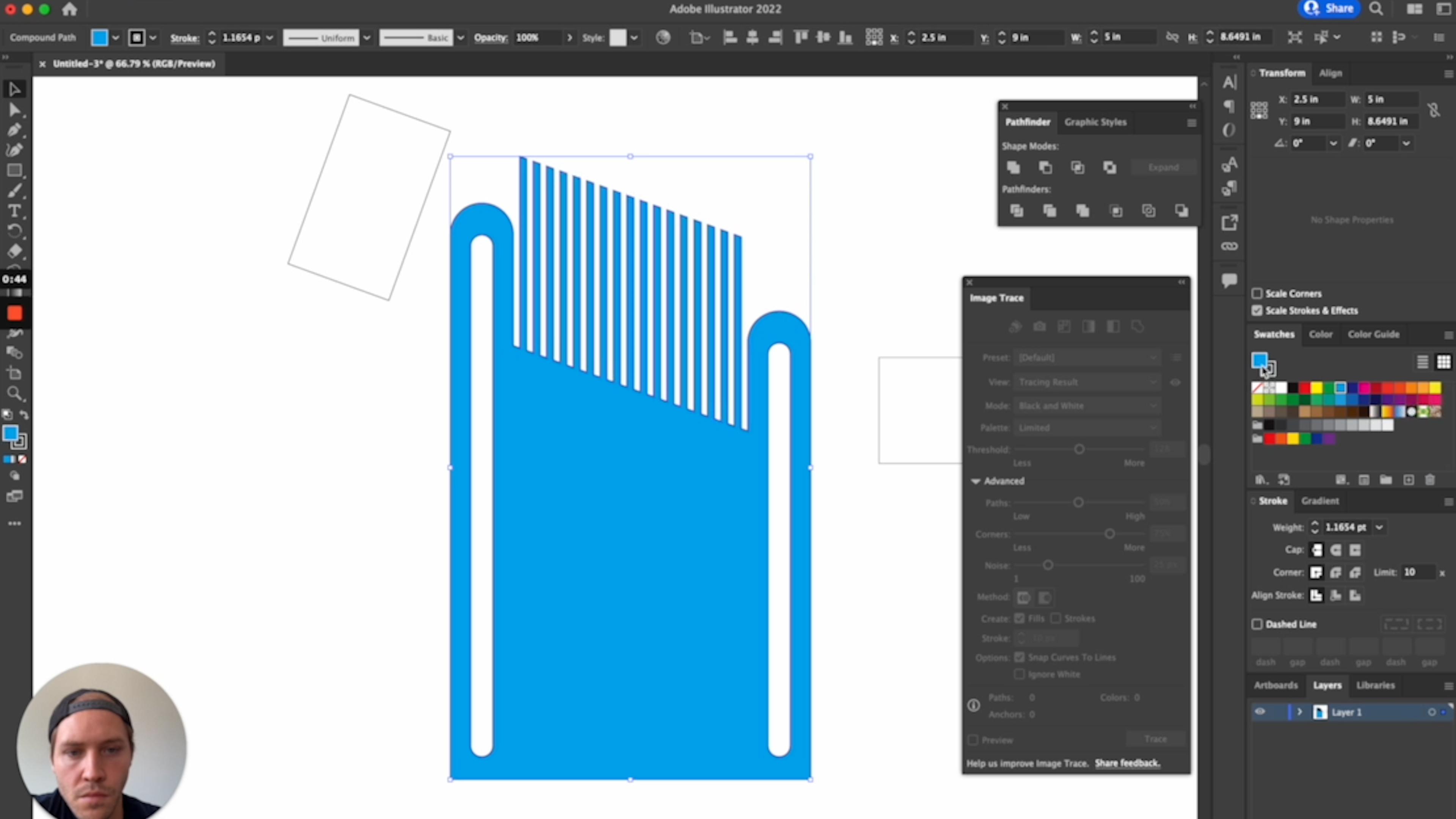Screen dimensions: 1456x819
Task: Enable the Preview checkbox in Image Trace
Action: pos(973,739)
